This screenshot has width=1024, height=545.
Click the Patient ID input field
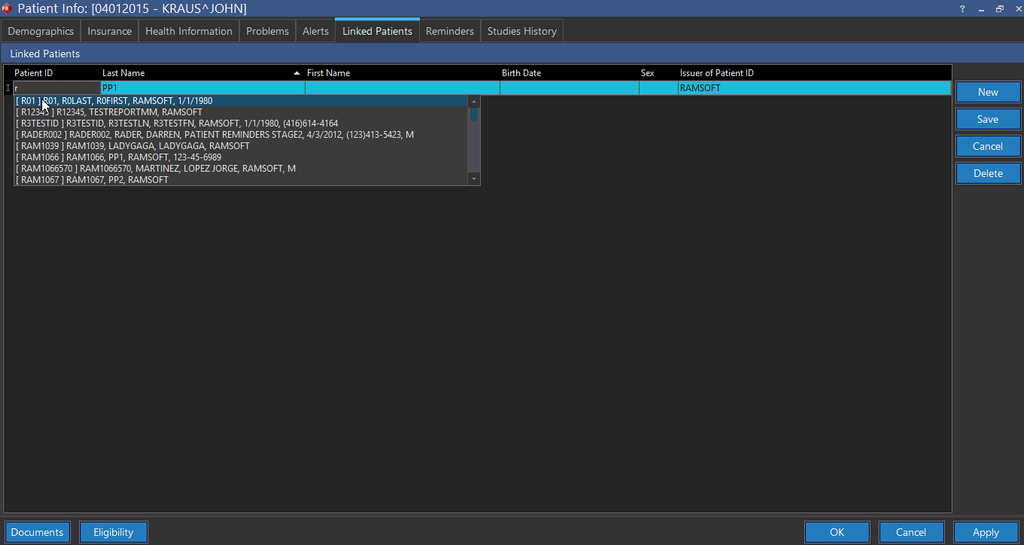pyautogui.click(x=57, y=88)
